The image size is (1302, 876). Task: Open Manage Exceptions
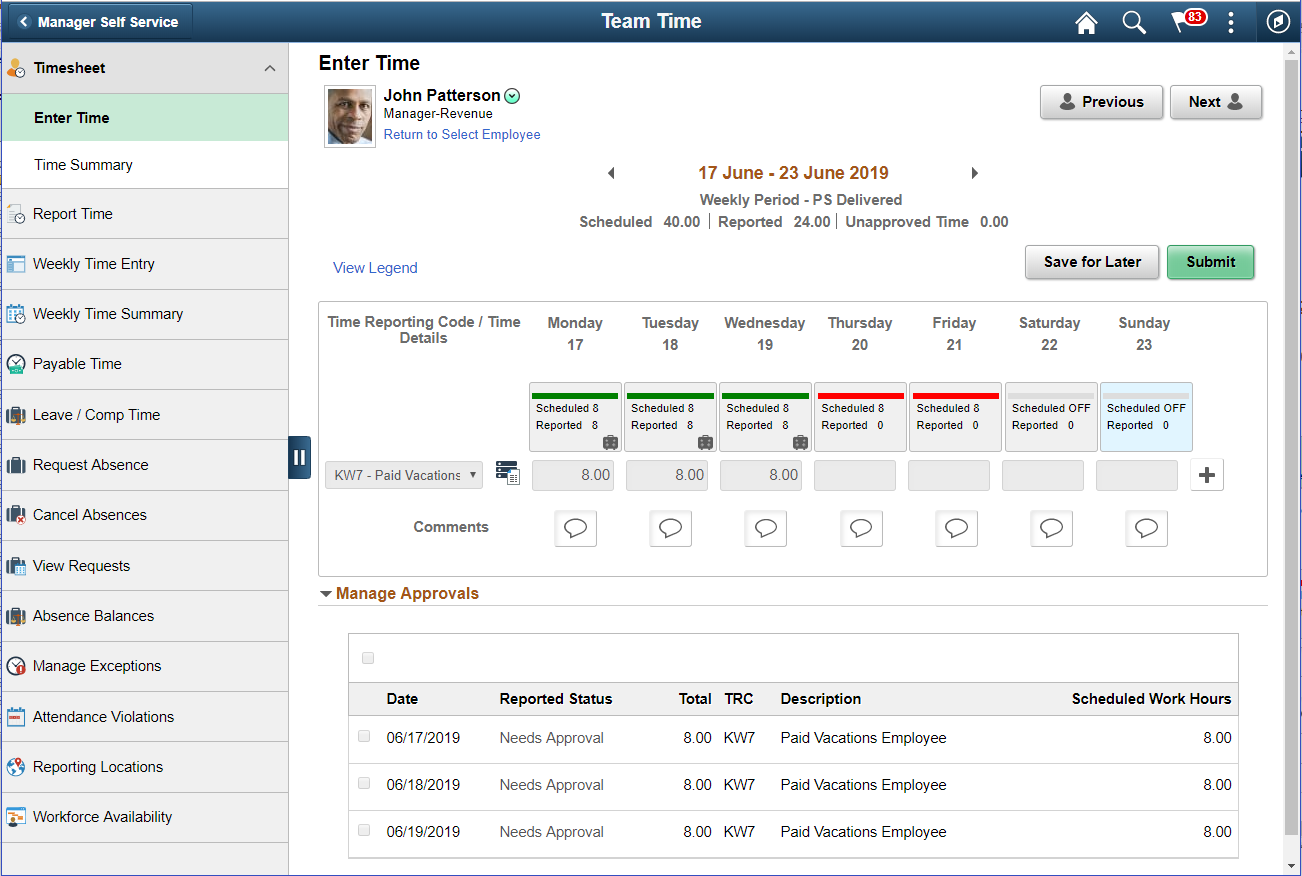(144, 666)
